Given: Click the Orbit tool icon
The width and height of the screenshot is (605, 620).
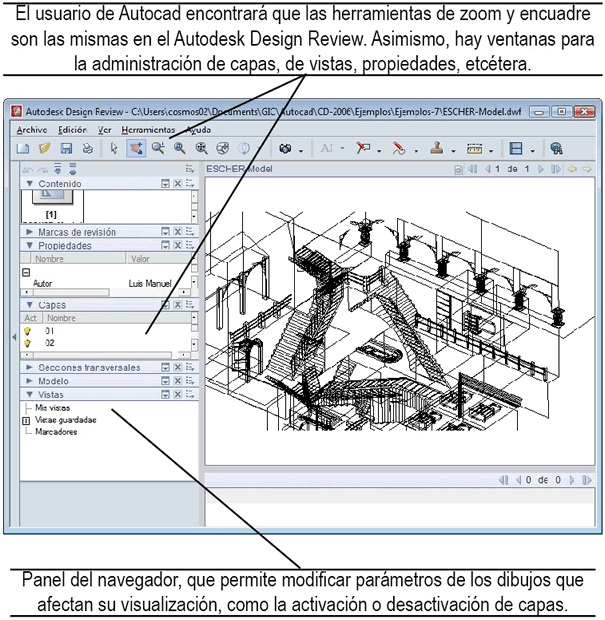Looking at the screenshot, I should (223, 149).
